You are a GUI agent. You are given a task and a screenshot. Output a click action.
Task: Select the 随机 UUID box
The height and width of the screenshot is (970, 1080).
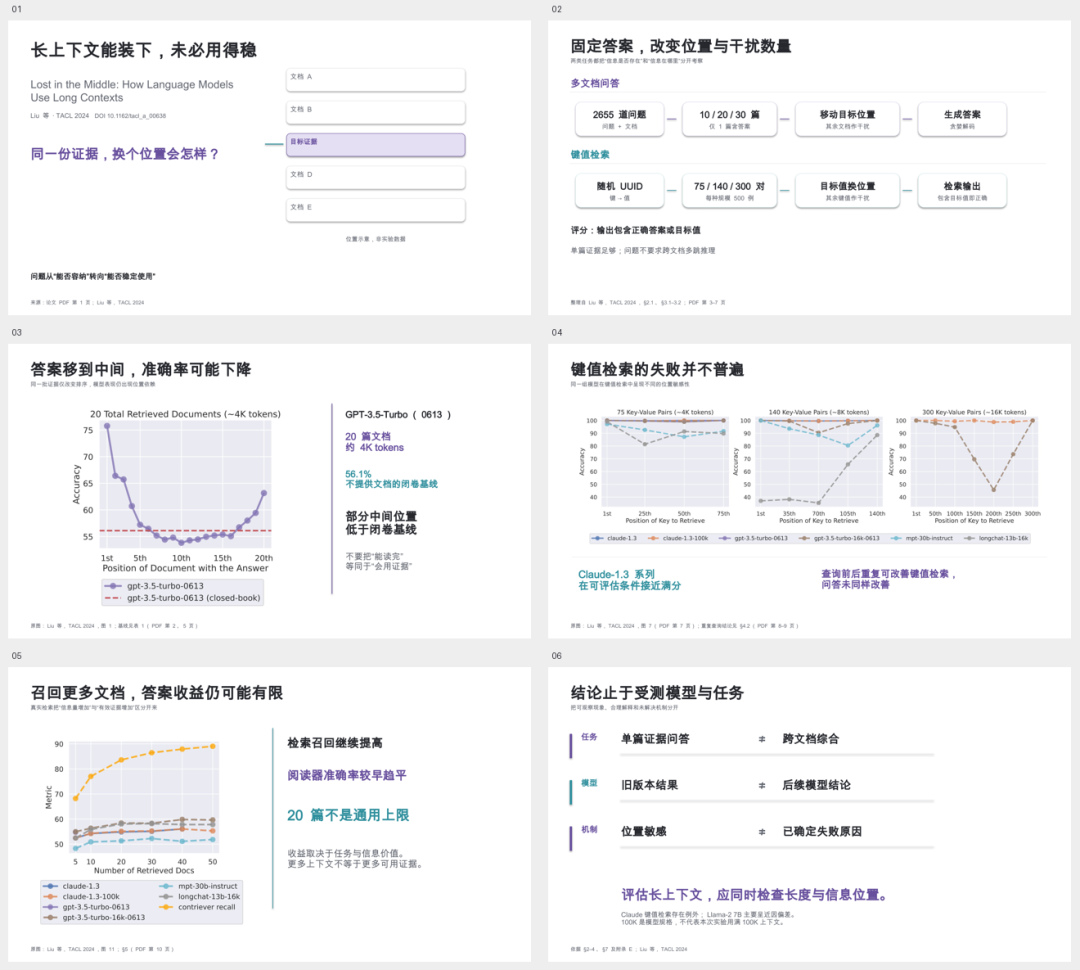(x=620, y=190)
